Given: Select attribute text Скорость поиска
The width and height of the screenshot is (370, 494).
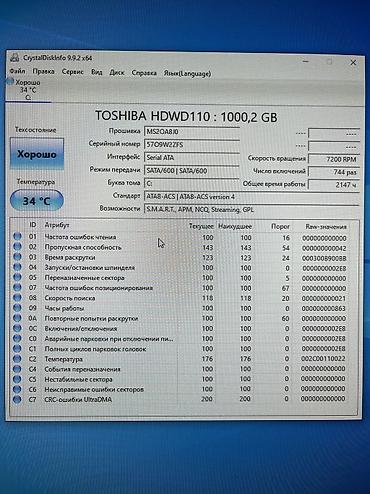Looking at the screenshot, I should tap(70, 298).
